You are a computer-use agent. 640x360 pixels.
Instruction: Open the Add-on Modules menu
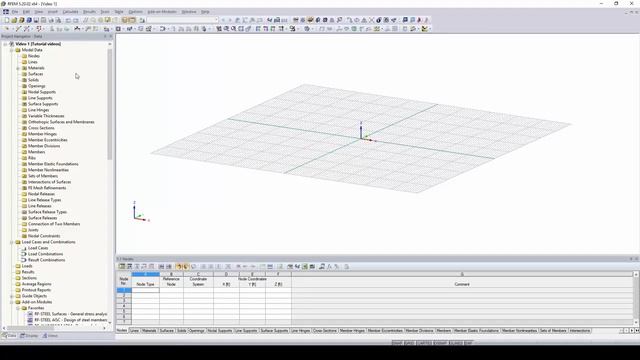(162, 12)
